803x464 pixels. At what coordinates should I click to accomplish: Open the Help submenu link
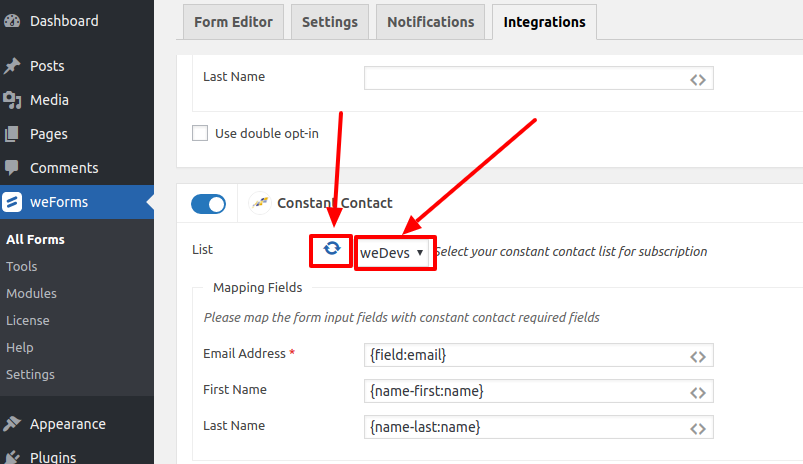19,347
